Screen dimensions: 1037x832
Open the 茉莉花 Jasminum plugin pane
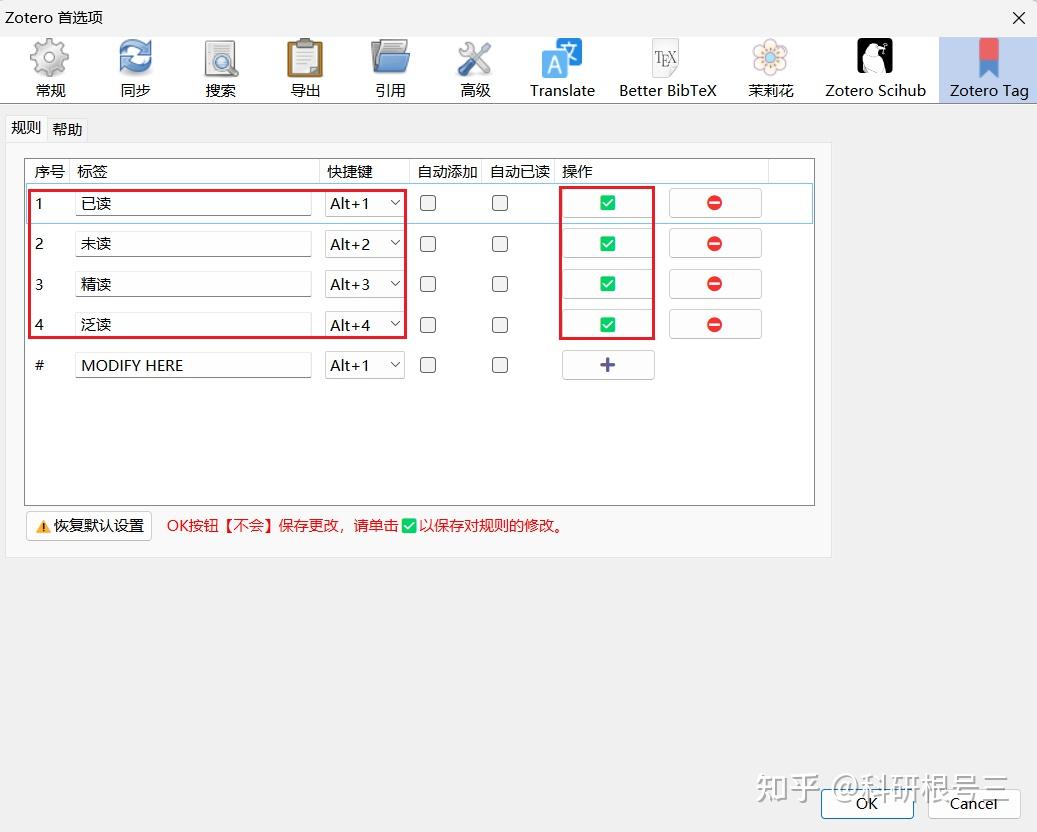pos(770,69)
